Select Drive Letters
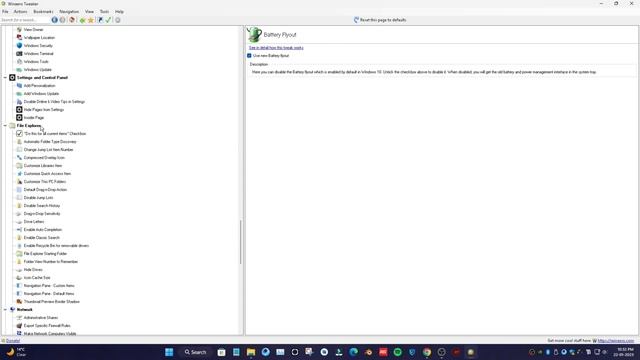 [34, 222]
